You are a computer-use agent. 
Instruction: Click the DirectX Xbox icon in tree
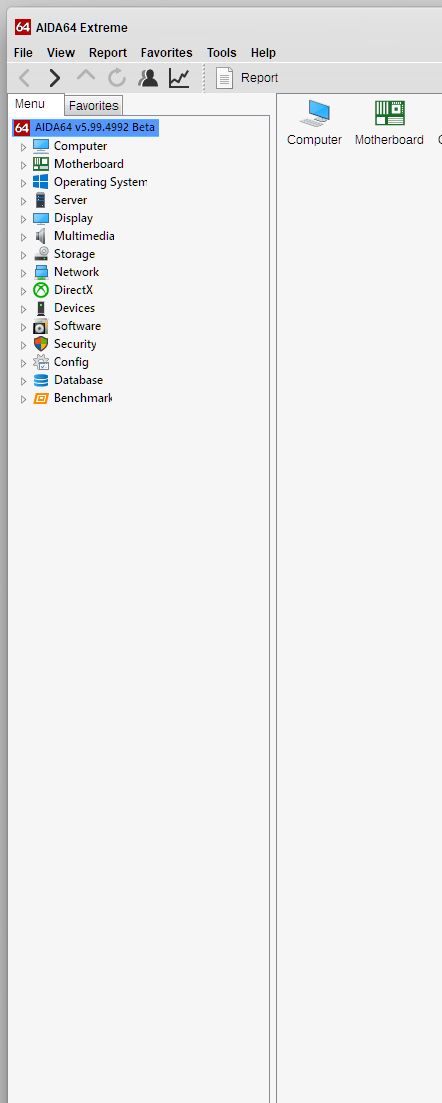41,291
